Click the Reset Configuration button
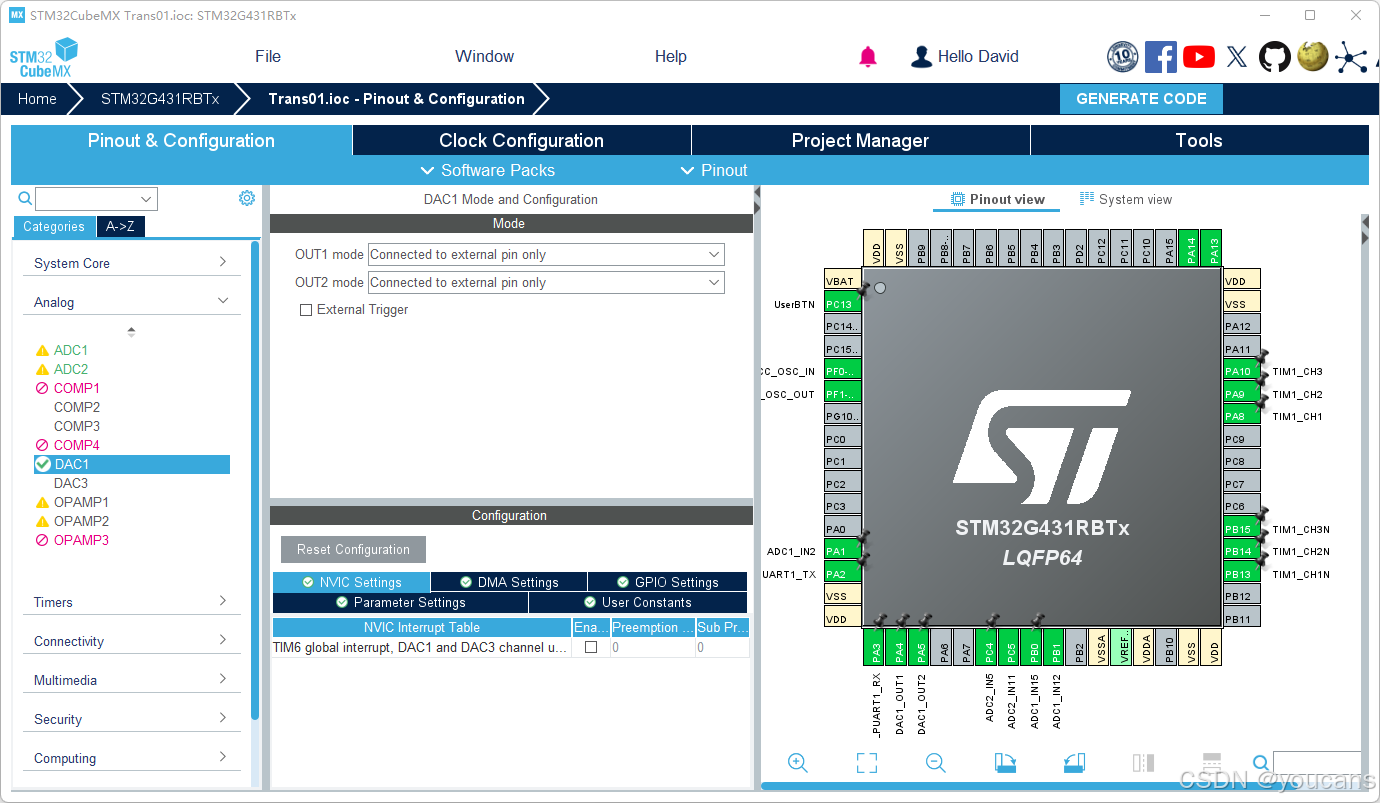Screen dimensions: 1380x803 pyautogui.click(x=353, y=550)
